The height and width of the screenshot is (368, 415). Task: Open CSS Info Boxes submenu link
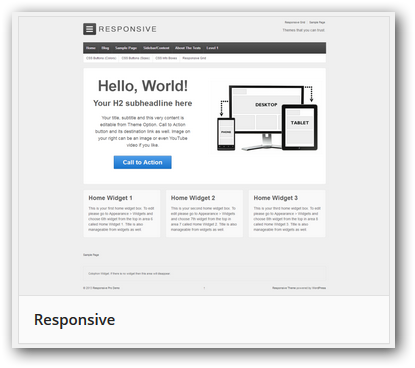(166, 58)
